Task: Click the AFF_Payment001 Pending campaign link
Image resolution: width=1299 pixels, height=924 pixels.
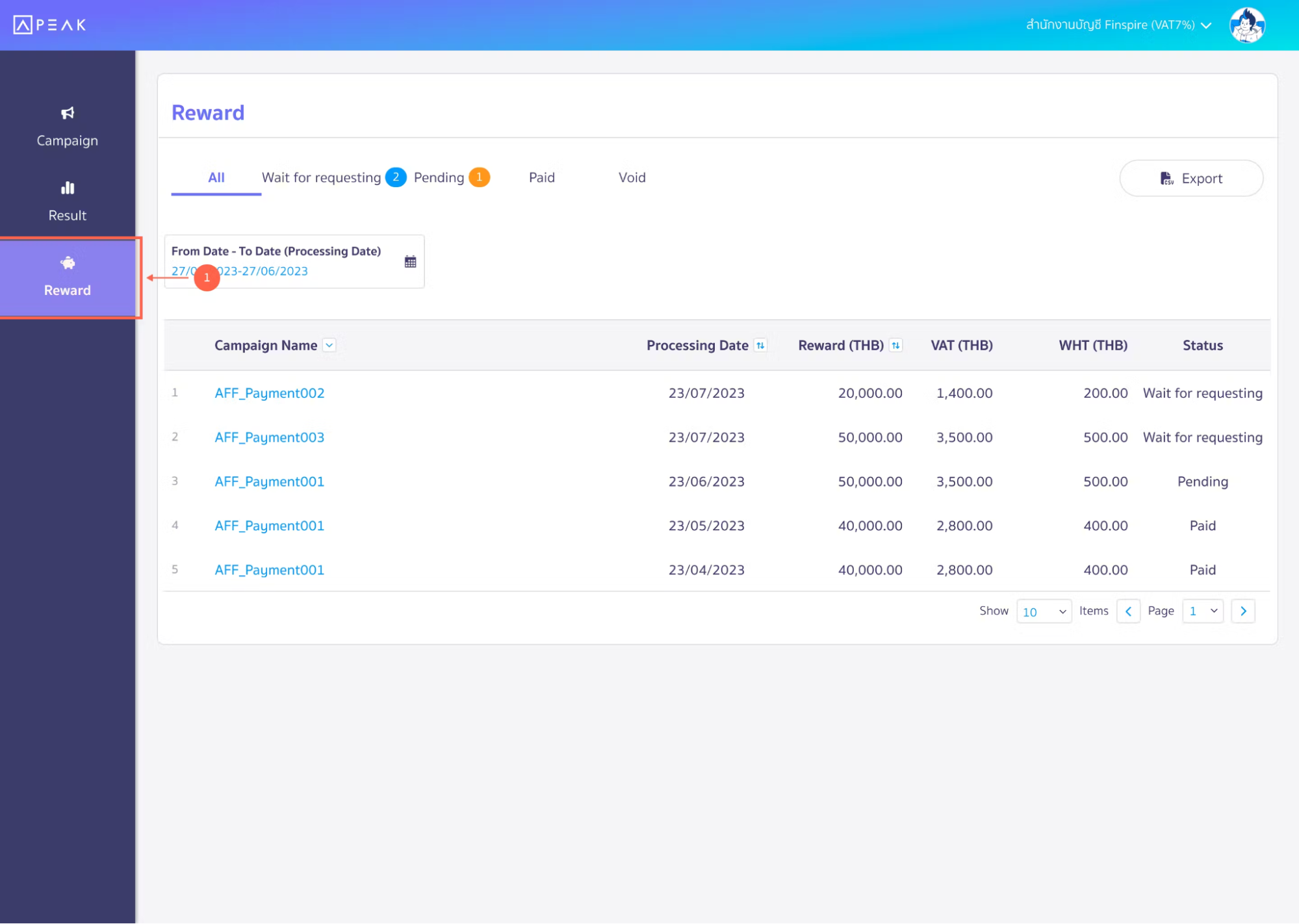Action: point(270,481)
